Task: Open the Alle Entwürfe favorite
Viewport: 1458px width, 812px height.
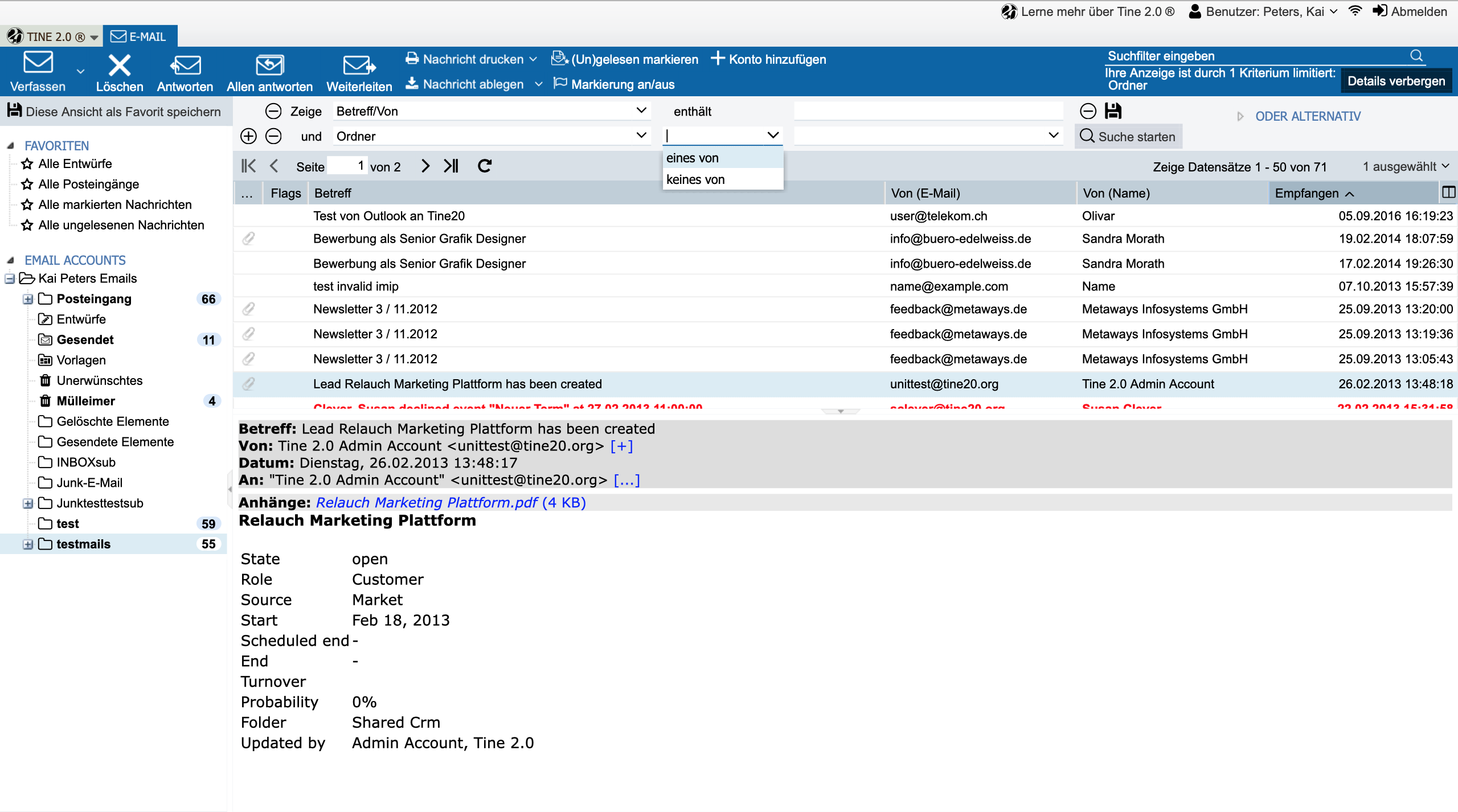Action: click(75, 164)
